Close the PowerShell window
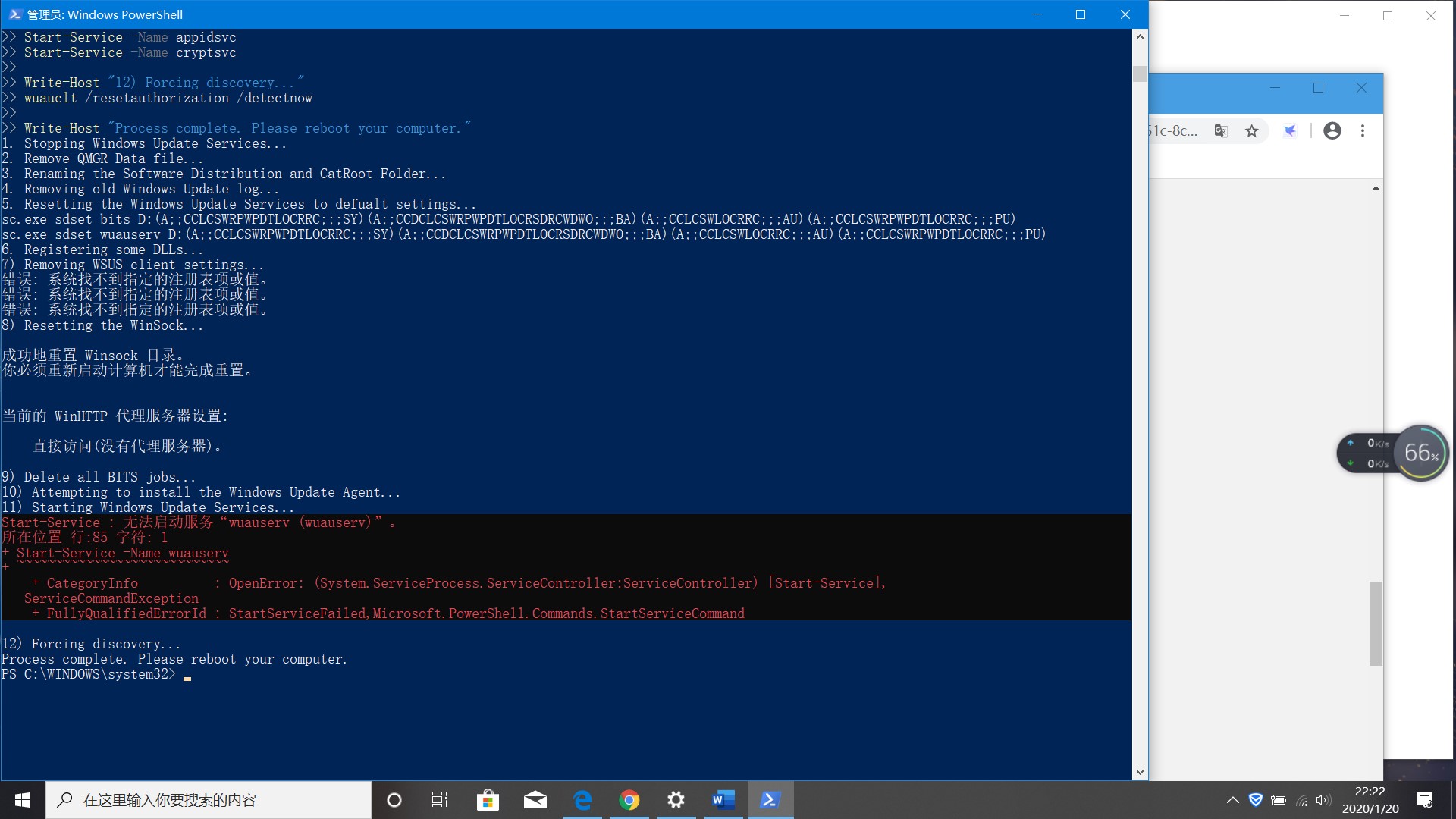 coord(1125,14)
